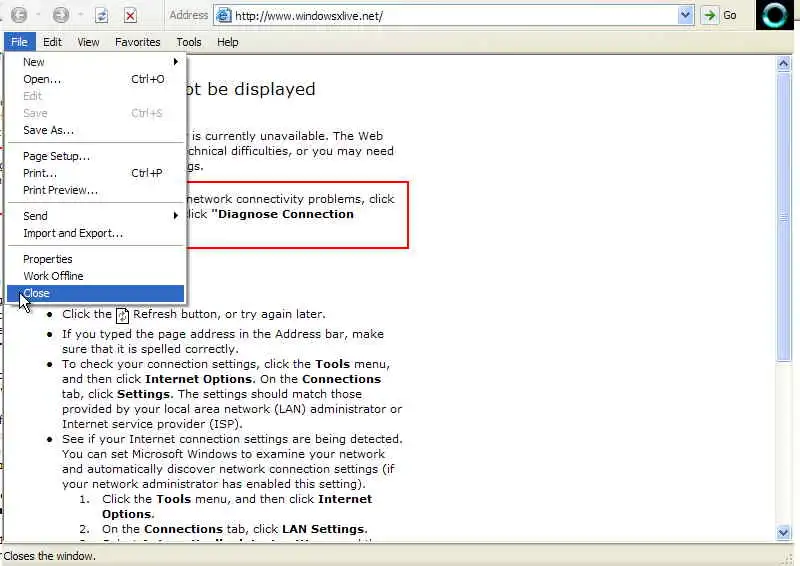Screen dimensions: 800x566
Task: Open the Help menu
Action: pos(228,42)
